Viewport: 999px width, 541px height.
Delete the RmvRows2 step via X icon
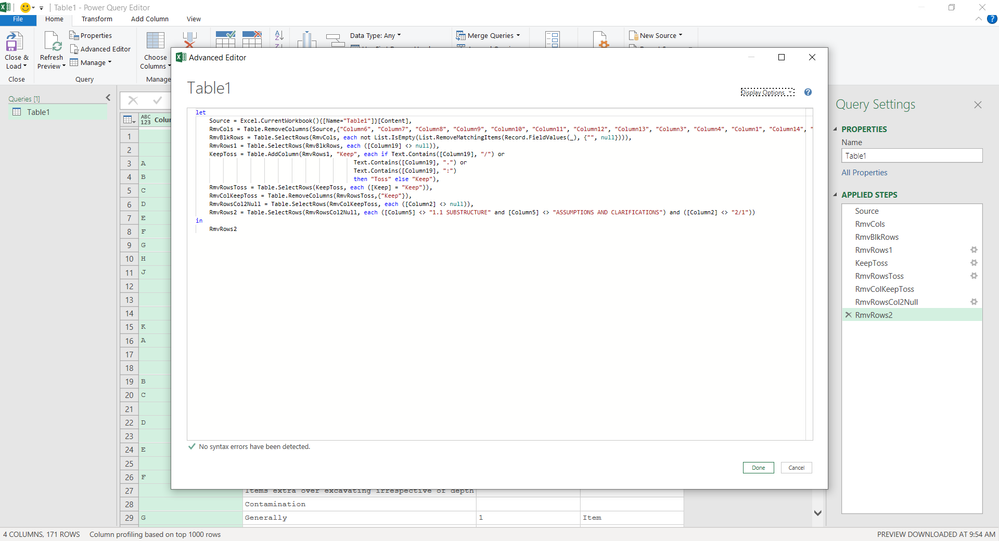click(x=849, y=315)
